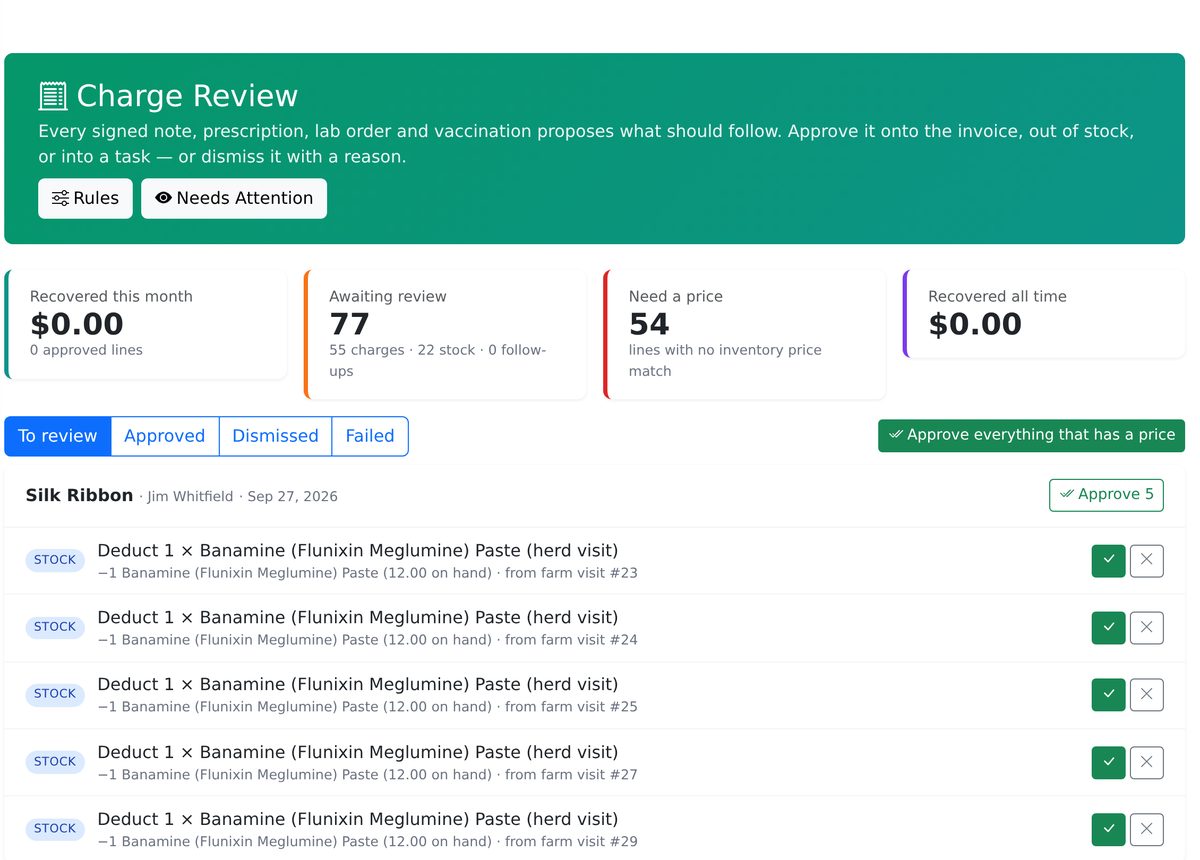Click the Need a price card
Screen dimensions: 1200x860
[x=745, y=334]
